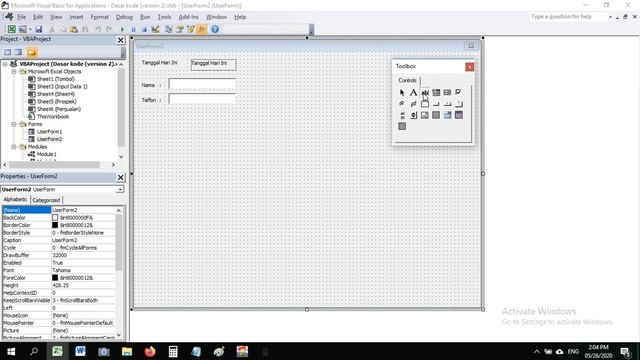640x360 pixels.
Task: Click View Object icon in Project panel
Action: click(19, 52)
